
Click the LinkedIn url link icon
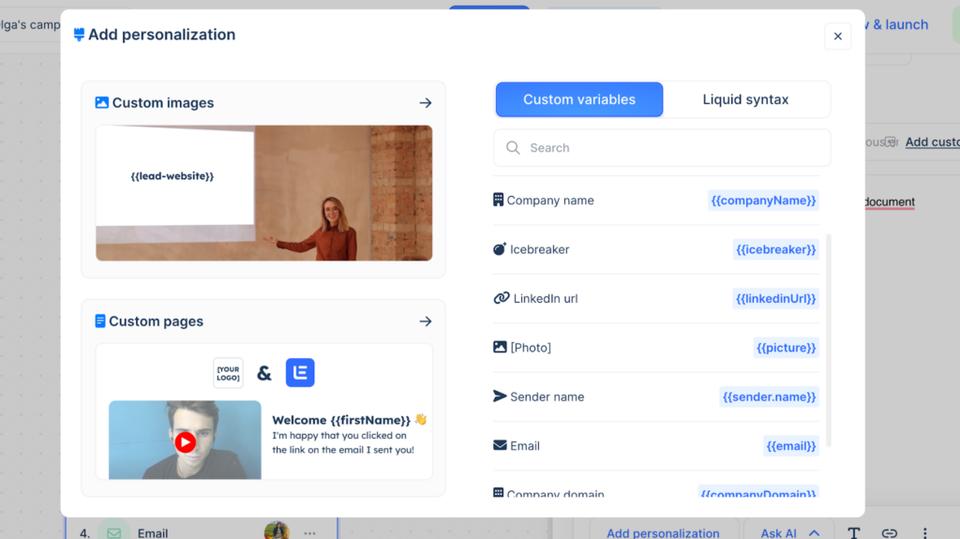(501, 298)
